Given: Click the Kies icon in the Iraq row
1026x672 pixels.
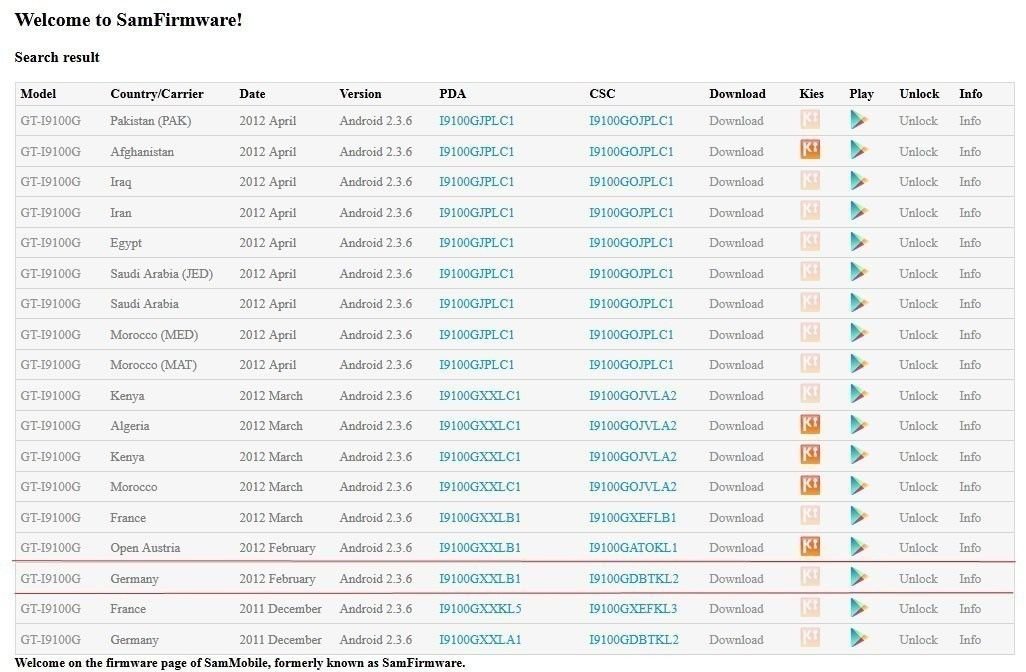Looking at the screenshot, I should pos(810,181).
